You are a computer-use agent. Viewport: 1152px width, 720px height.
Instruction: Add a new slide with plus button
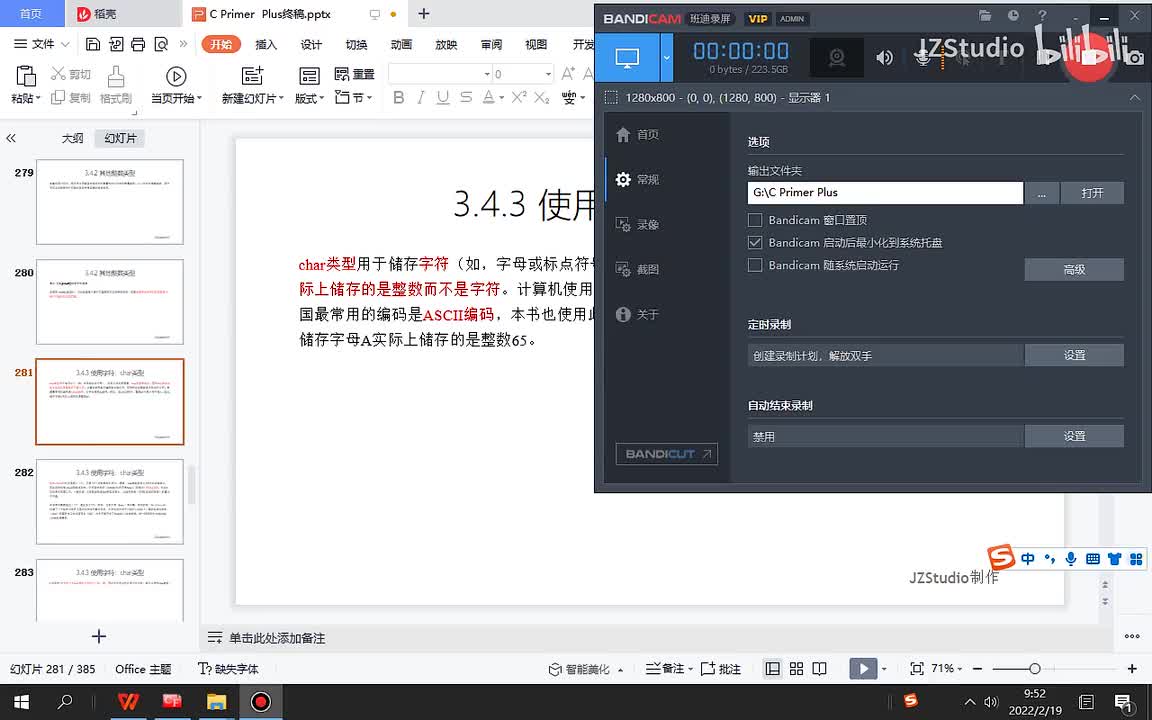pyautogui.click(x=98, y=636)
